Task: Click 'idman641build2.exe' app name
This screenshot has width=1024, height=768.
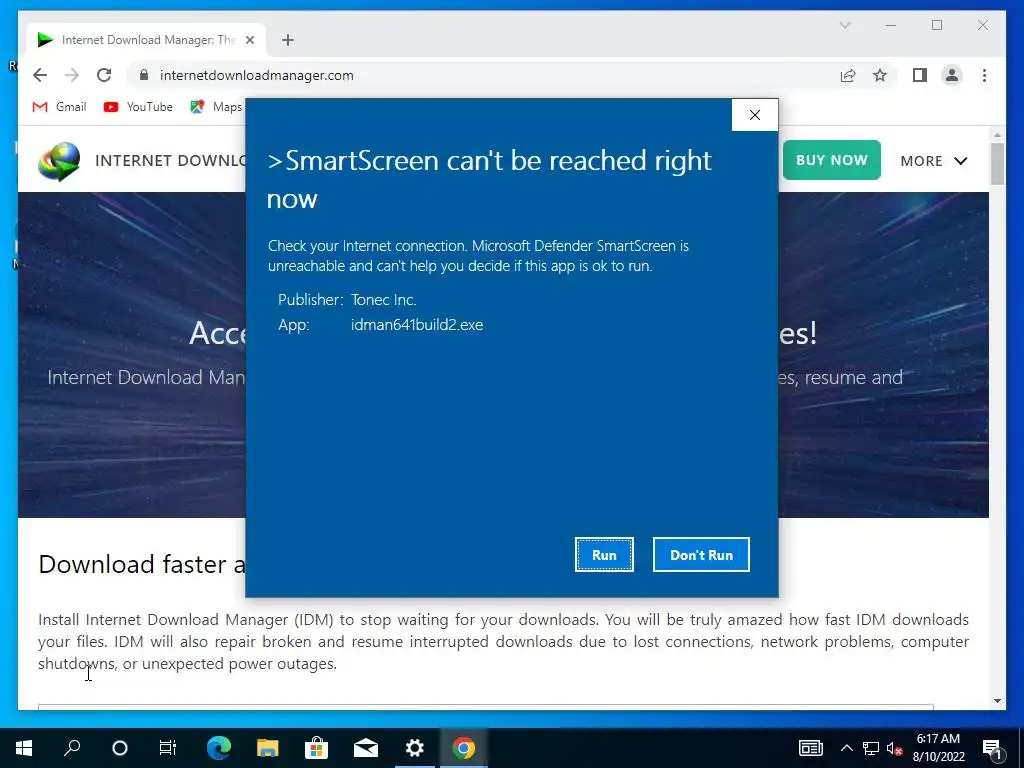Action: [x=417, y=325]
